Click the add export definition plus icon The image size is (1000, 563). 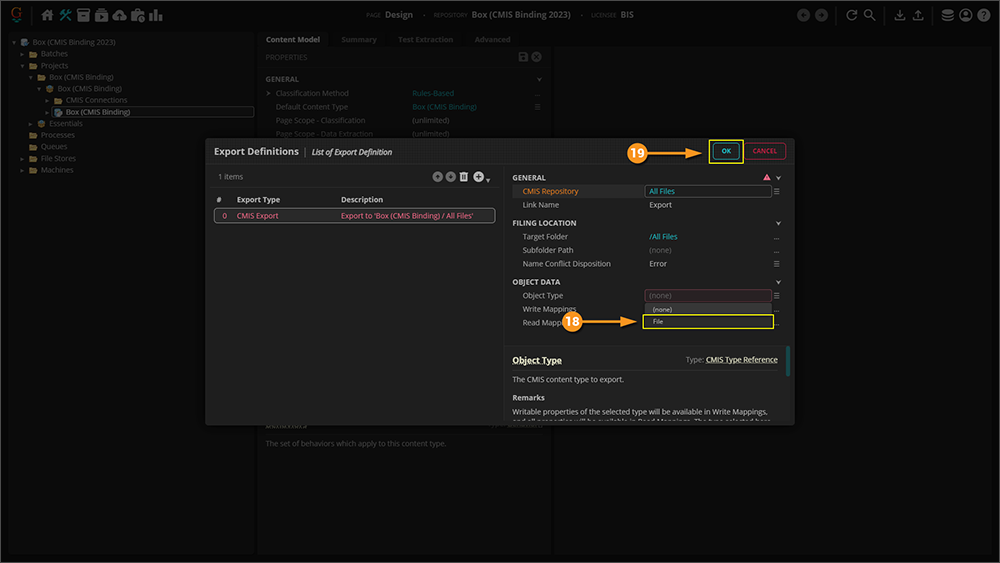[x=479, y=177]
